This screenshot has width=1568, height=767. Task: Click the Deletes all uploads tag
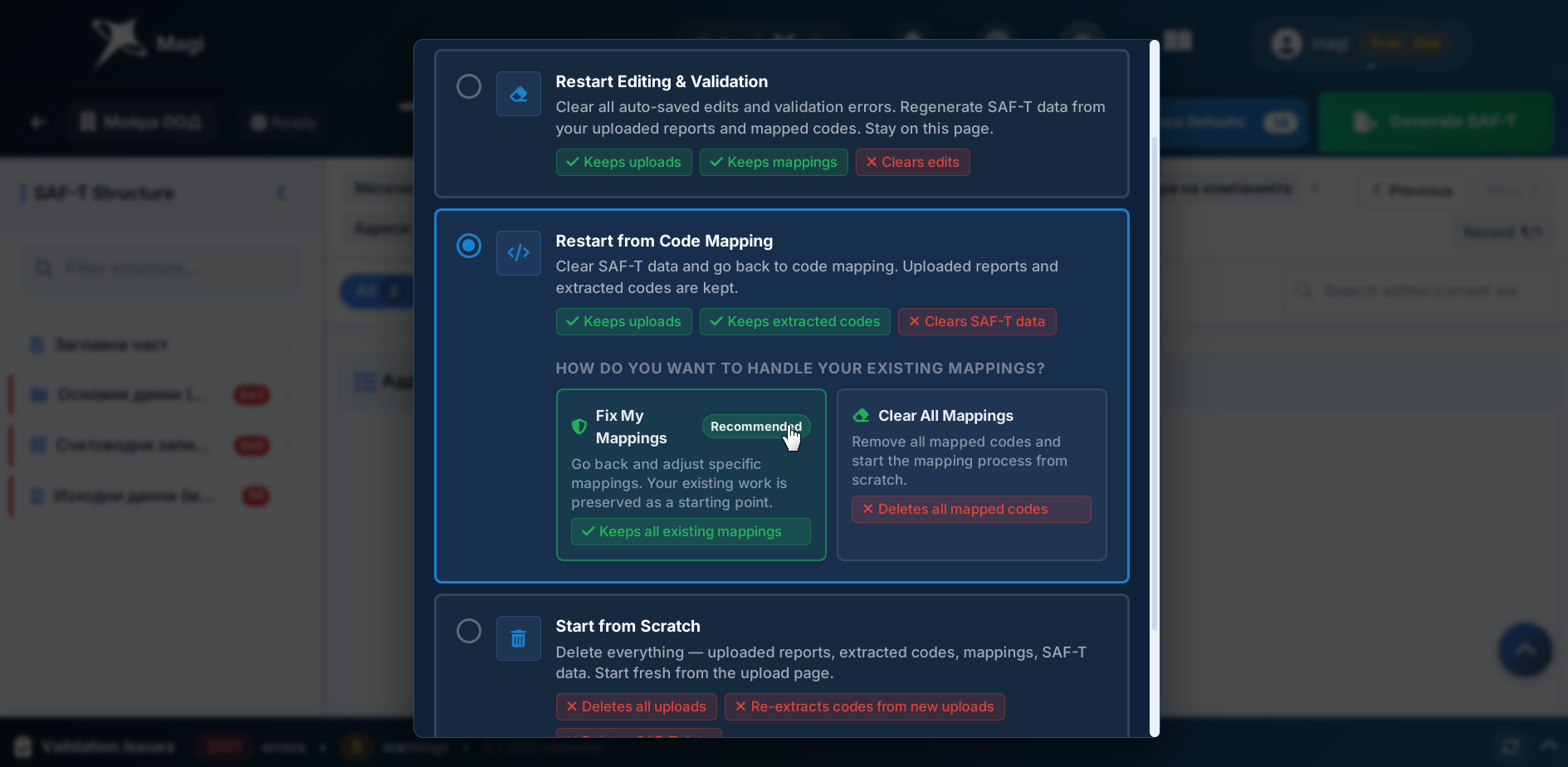[x=637, y=706]
